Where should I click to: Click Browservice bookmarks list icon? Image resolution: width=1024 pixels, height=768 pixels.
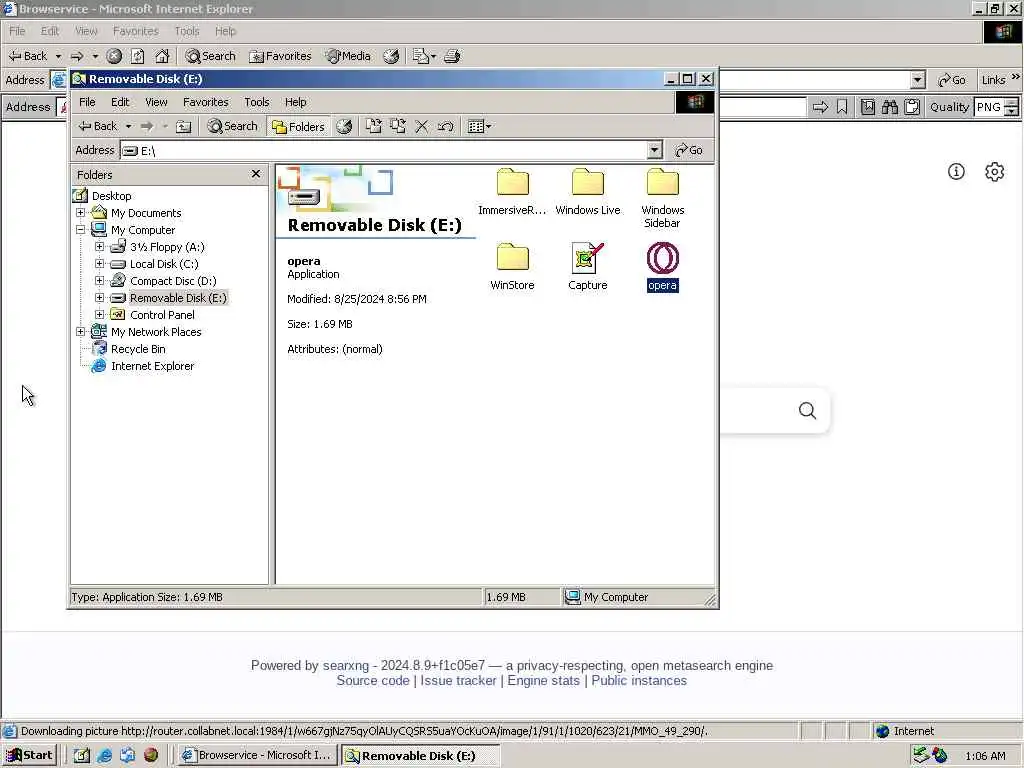click(868, 106)
